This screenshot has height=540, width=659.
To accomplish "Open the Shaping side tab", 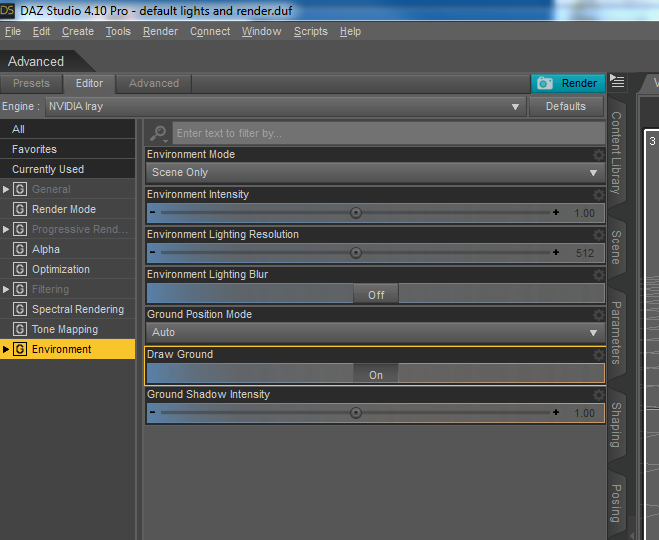I will (x=616, y=425).
